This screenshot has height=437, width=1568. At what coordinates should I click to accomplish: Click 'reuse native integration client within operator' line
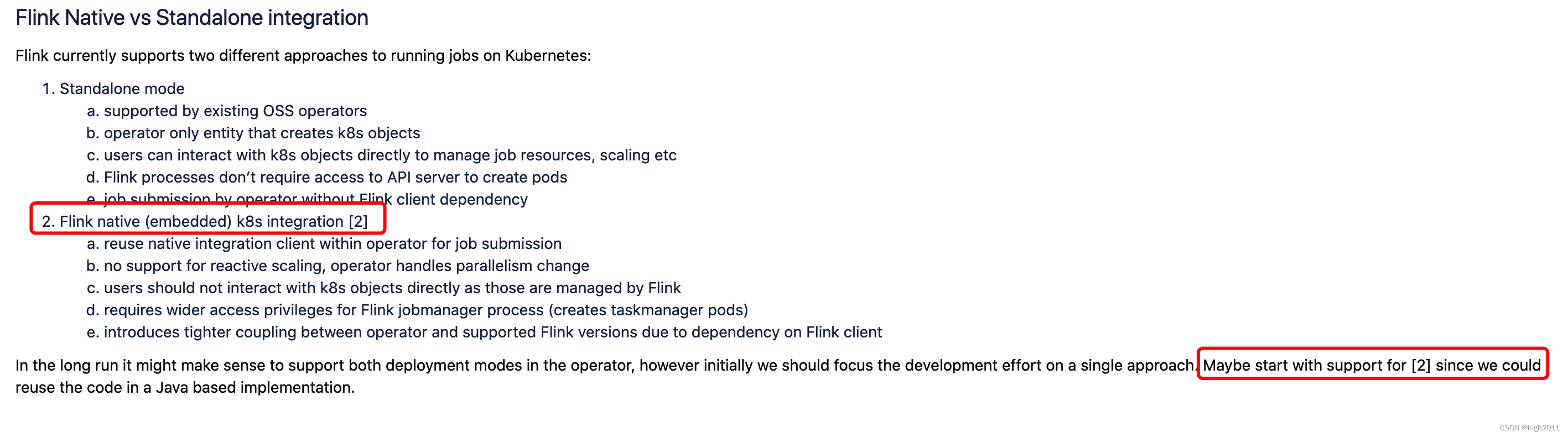point(324,243)
